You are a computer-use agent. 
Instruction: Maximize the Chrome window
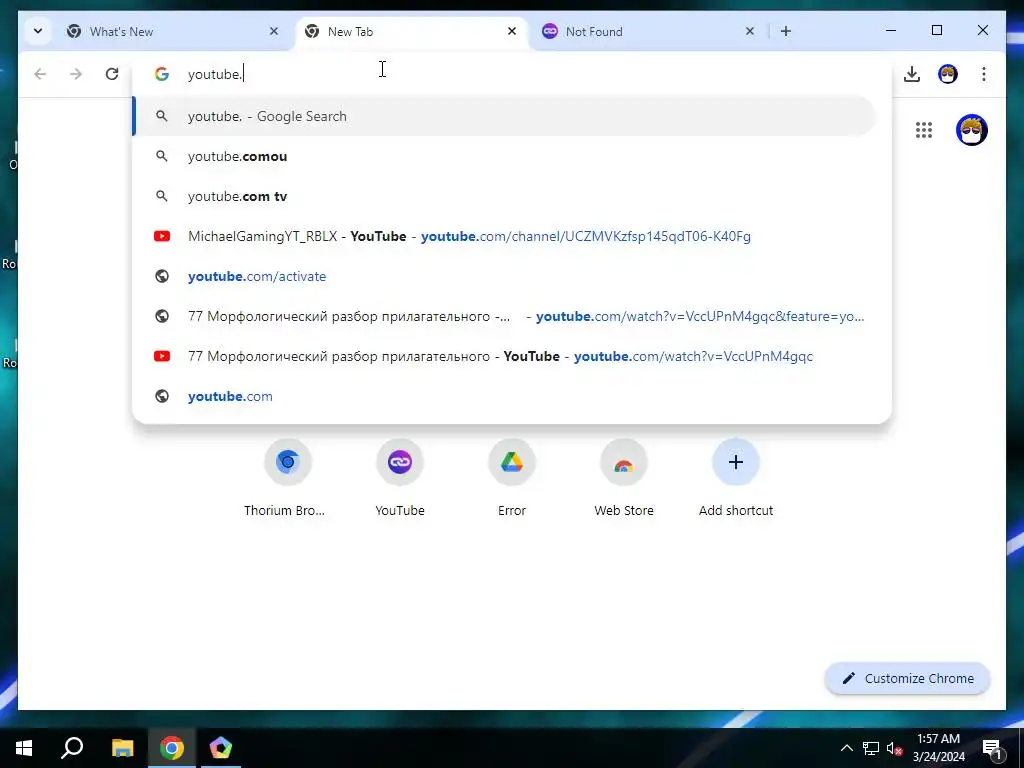[936, 31]
